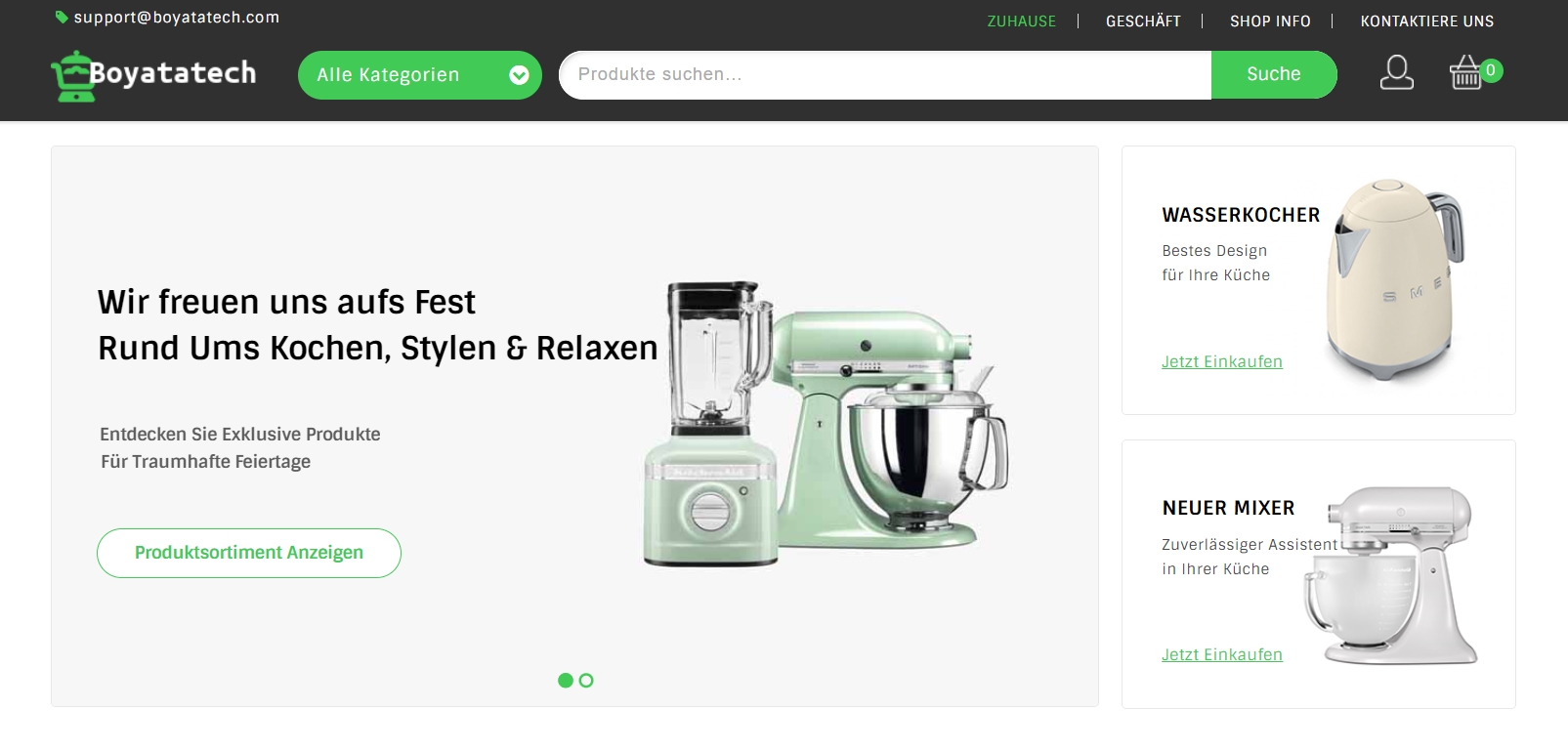Click the chevron arrow in Alle Kategorien
Viewport: 1568px width, 751px height.
click(520, 75)
